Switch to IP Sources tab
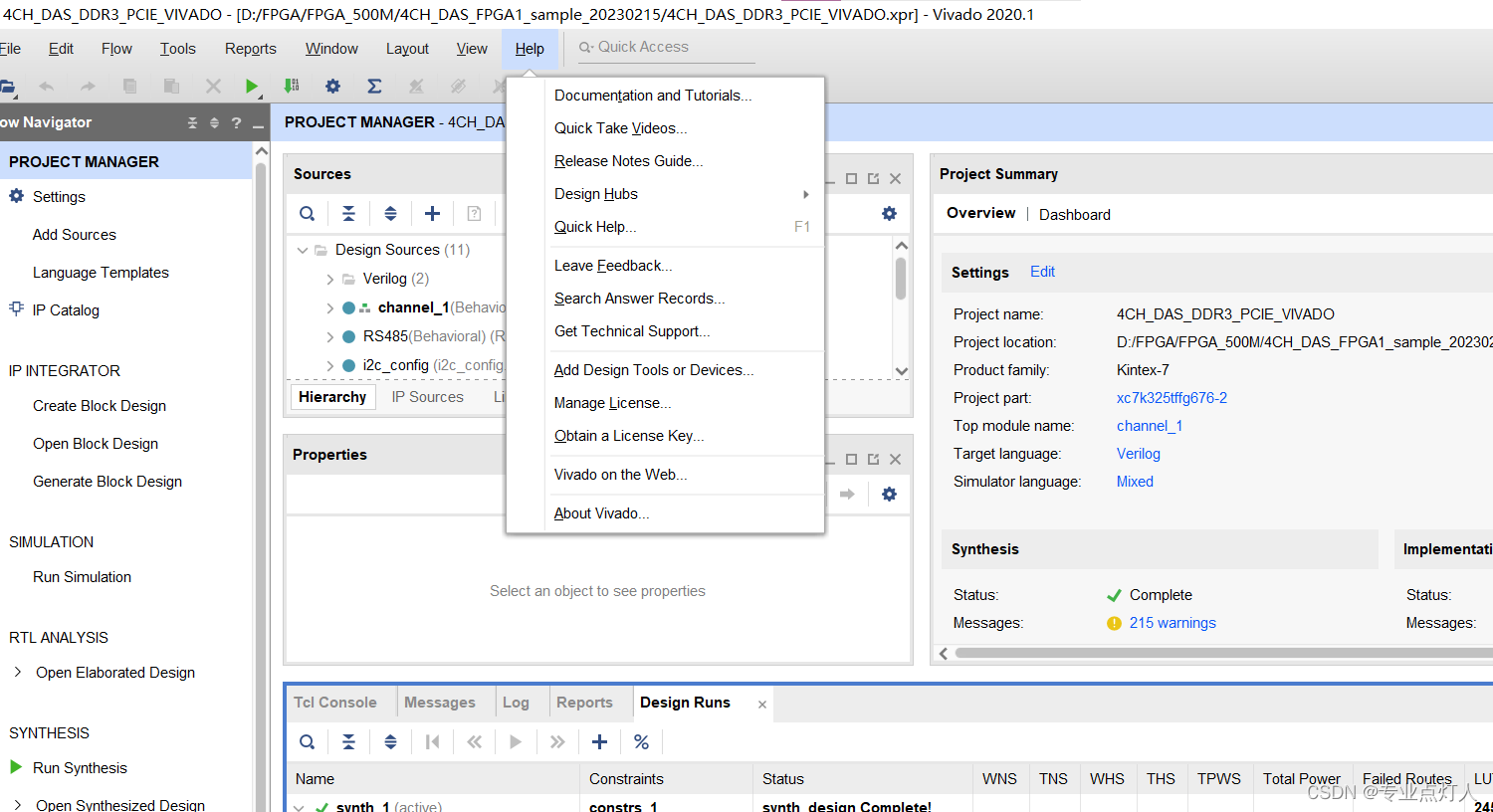Screen dimensions: 1493x812 428,397
